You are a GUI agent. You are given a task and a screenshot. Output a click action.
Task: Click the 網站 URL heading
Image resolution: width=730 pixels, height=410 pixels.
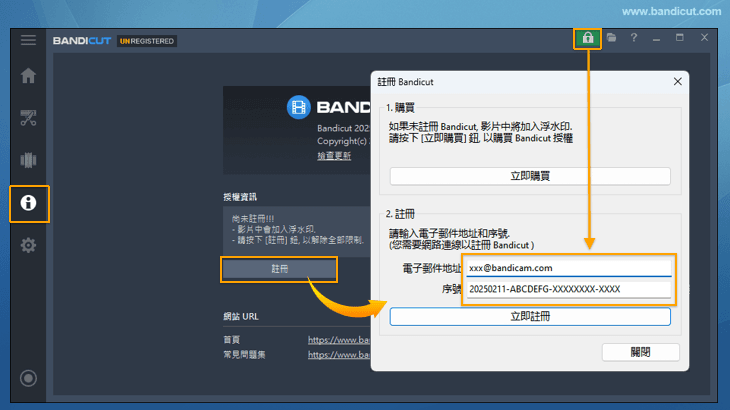click(x=241, y=316)
